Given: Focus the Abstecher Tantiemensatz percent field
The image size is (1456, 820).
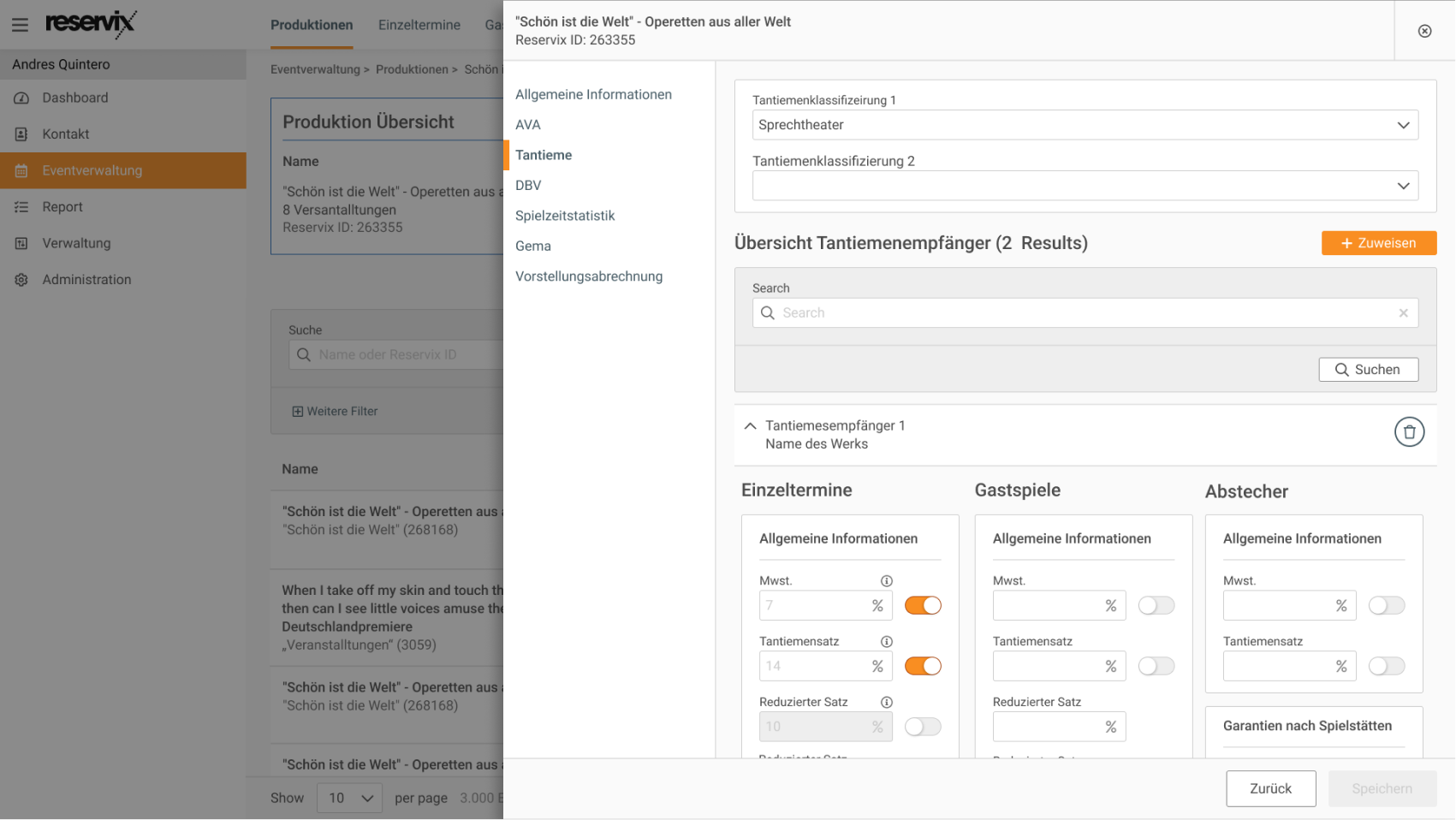Looking at the screenshot, I should point(1289,667).
